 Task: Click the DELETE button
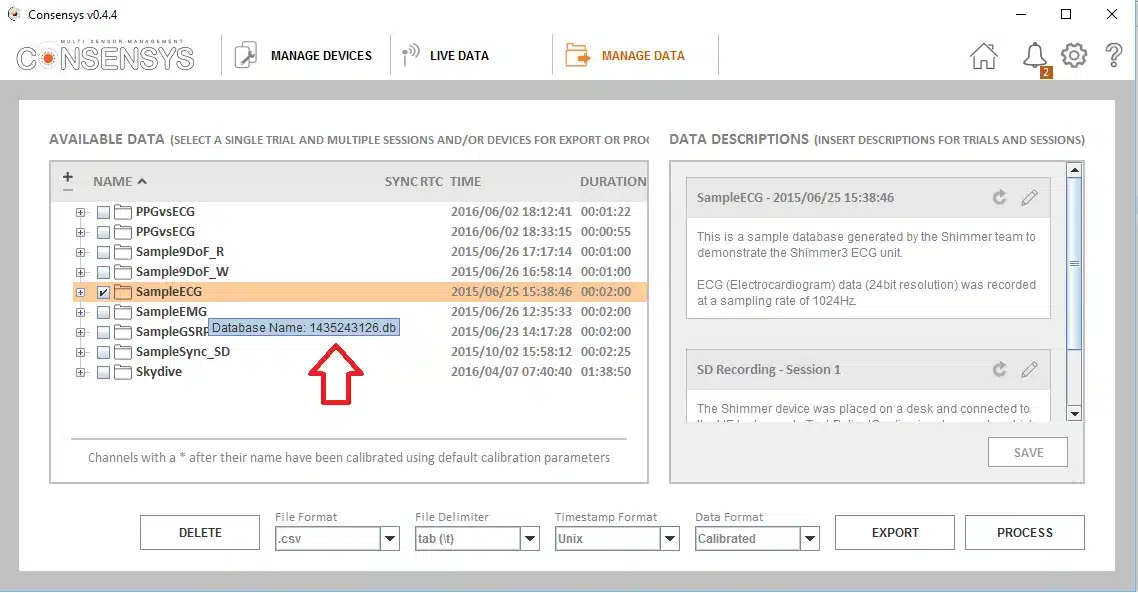[x=200, y=533]
